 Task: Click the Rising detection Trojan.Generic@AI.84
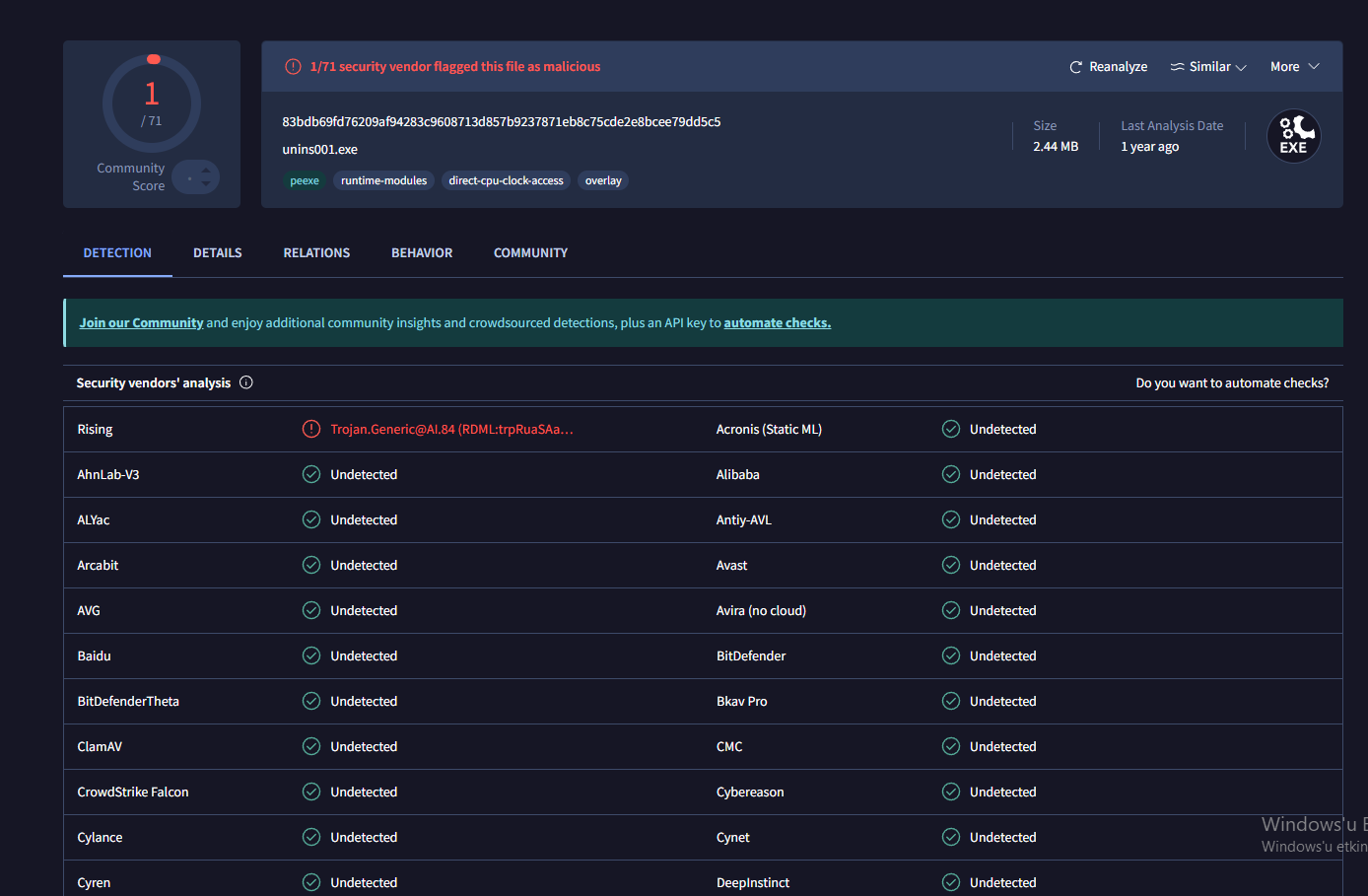pyautogui.click(x=451, y=429)
